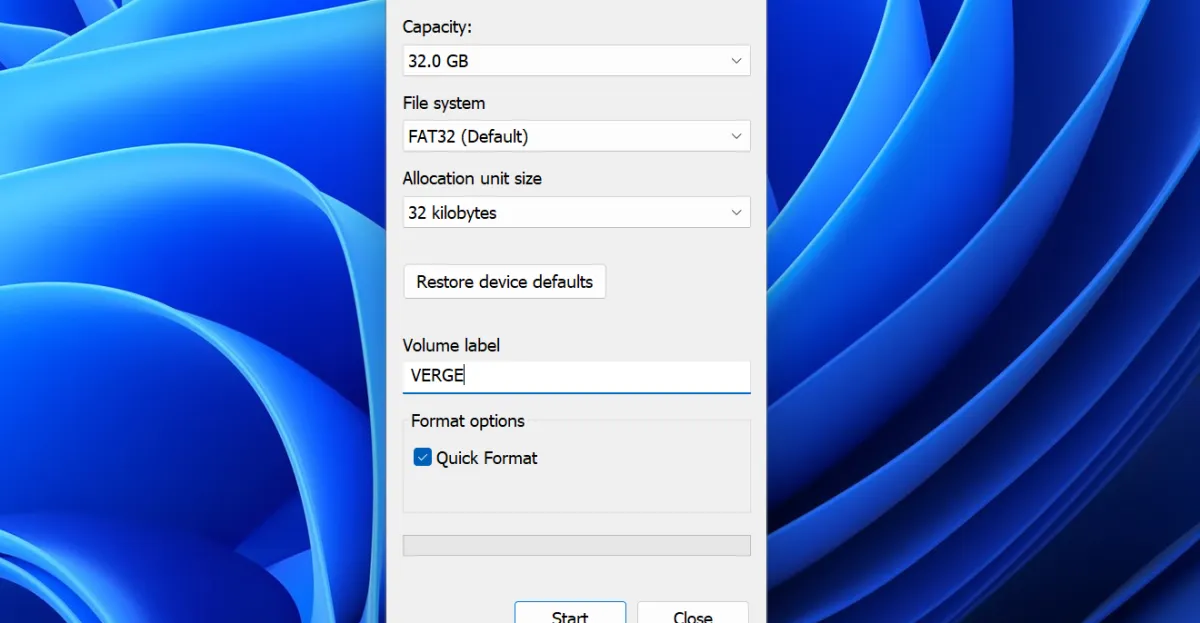Close the format dialog using Close button
Image resolution: width=1200 pixels, height=623 pixels.
coord(692,613)
